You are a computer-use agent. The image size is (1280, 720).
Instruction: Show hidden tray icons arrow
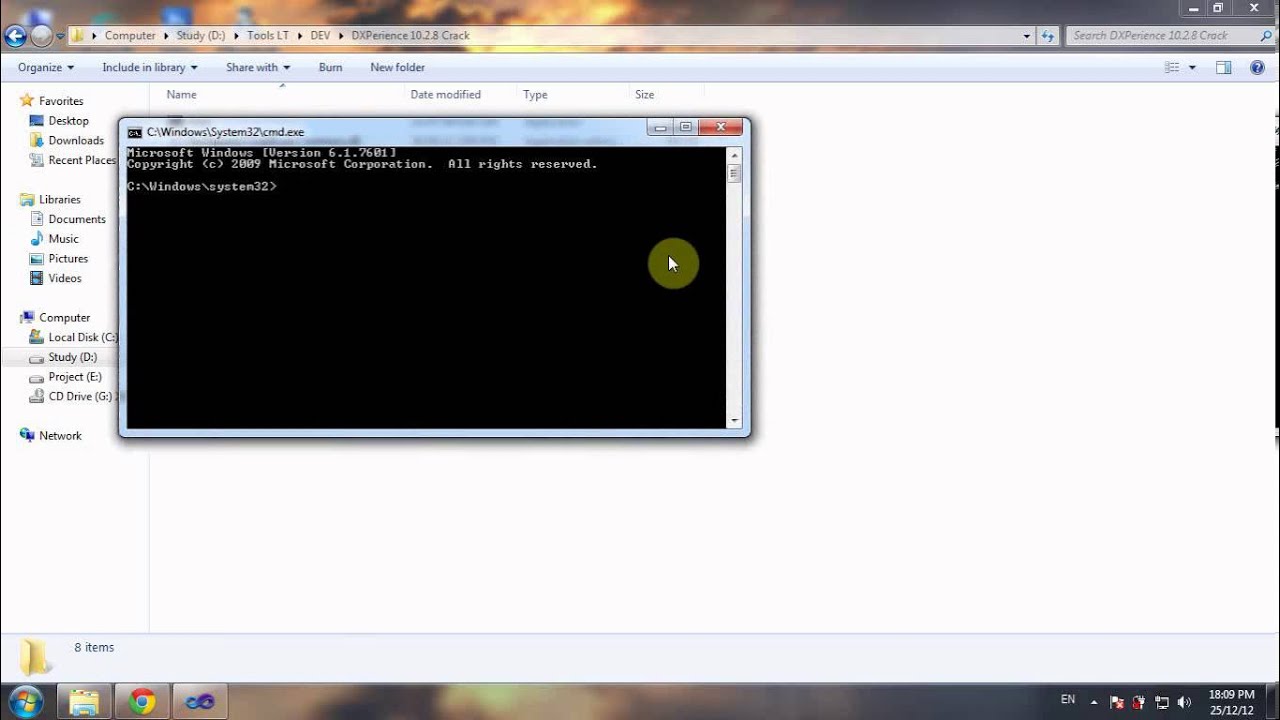pyautogui.click(x=1093, y=702)
